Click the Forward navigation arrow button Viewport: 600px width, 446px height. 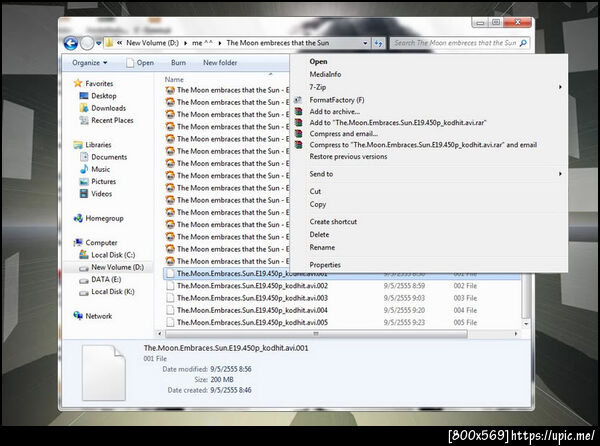coord(87,43)
